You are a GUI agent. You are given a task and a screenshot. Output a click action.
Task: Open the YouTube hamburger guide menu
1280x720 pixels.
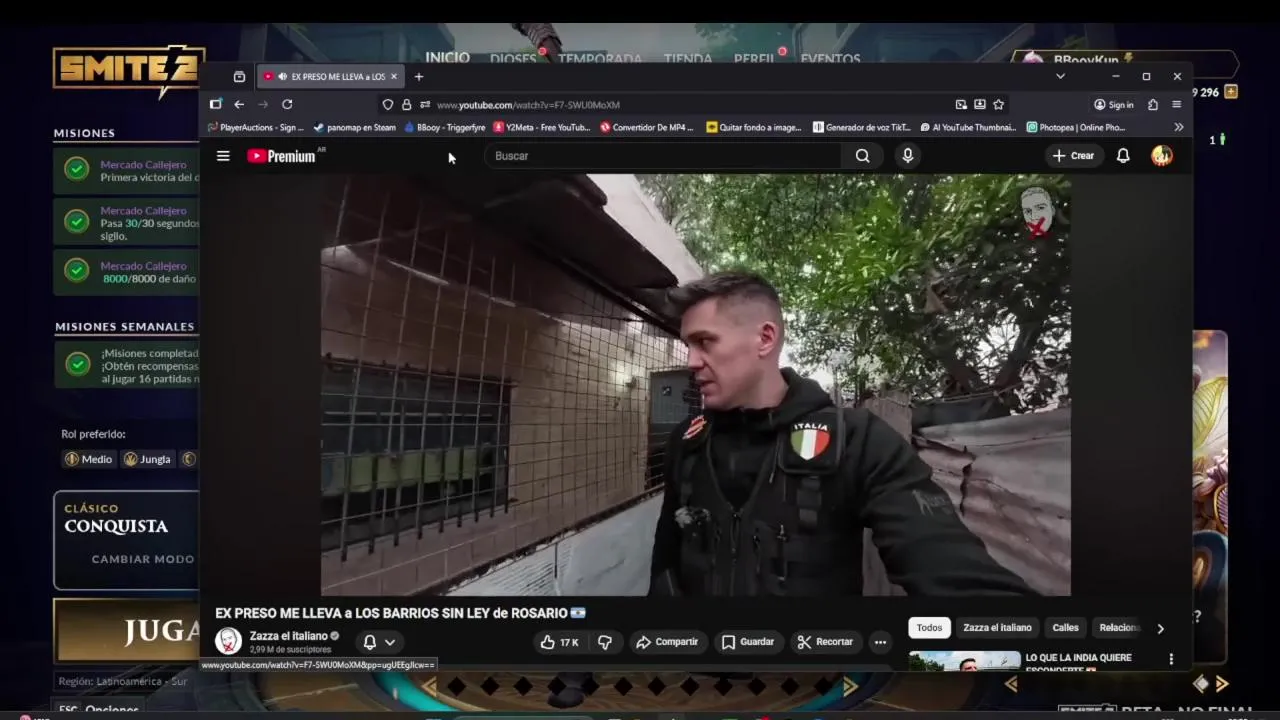(223, 156)
